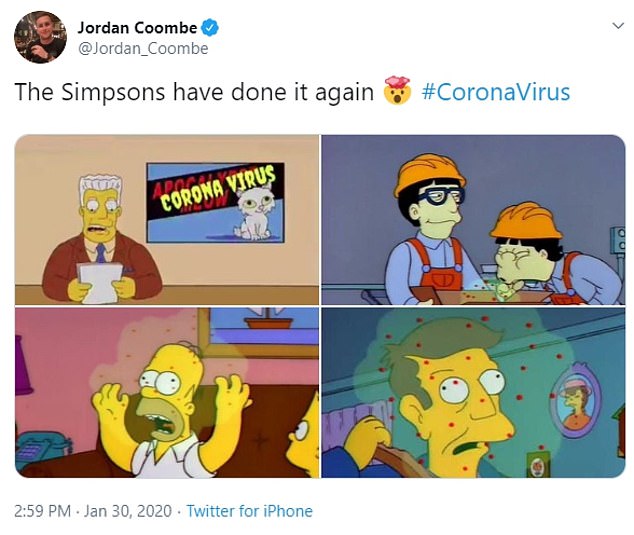Click the exploding head emoji in tweet
Image resolution: width=634 pixels, height=535 pixels.
pyautogui.click(x=397, y=90)
